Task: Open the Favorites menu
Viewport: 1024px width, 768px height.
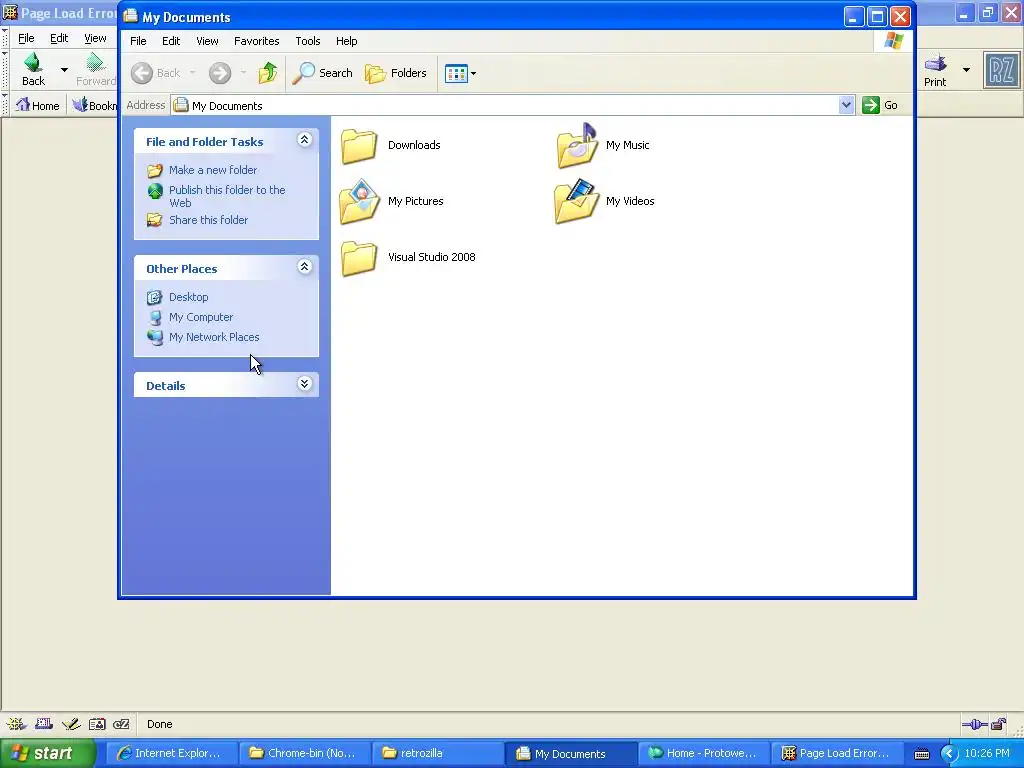Action: click(x=257, y=41)
